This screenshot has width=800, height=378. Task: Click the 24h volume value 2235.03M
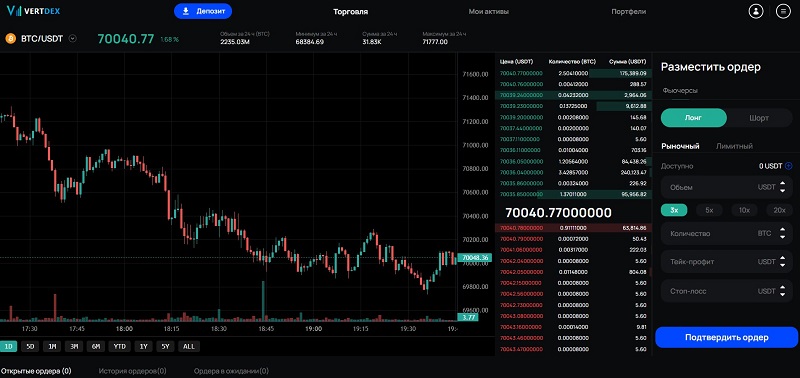tap(235, 42)
